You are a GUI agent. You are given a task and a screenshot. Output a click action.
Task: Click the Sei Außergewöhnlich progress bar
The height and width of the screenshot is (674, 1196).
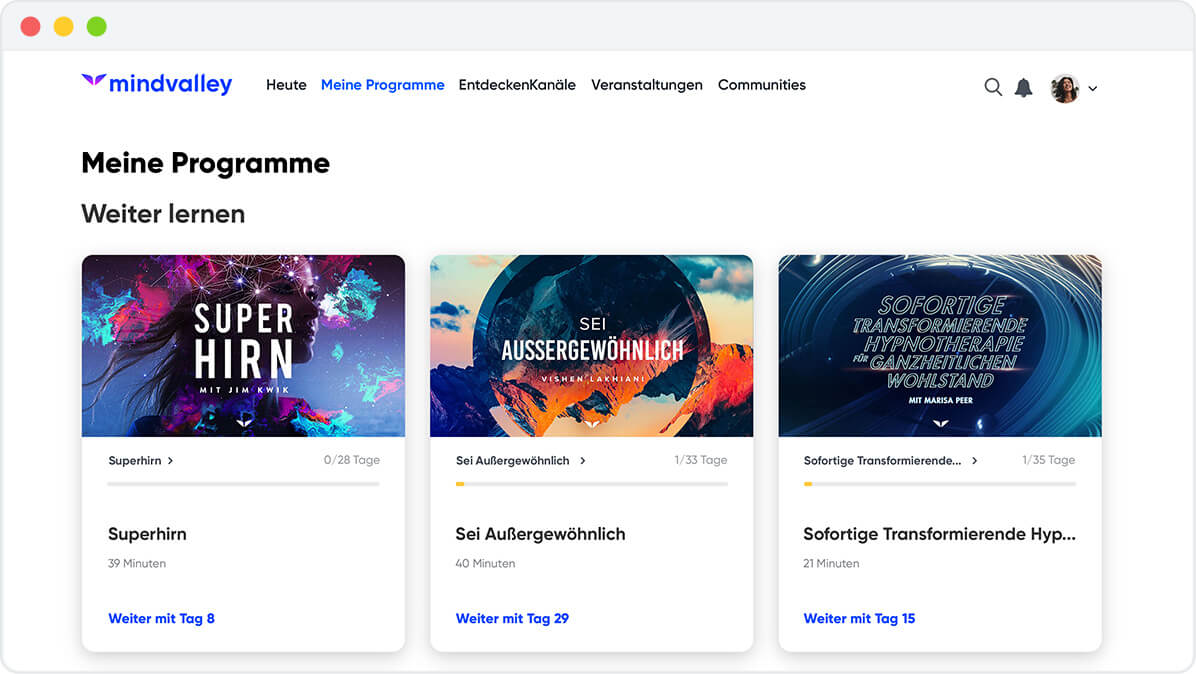591,484
